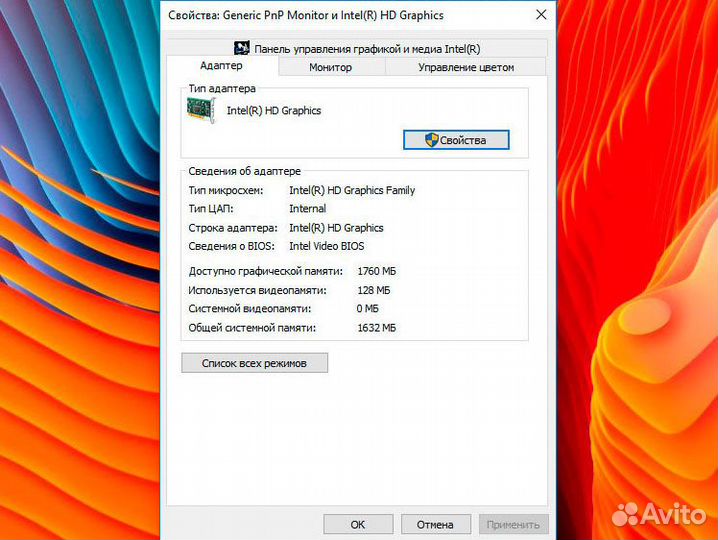
Task: Click the 1760 МБ available memory value
Action: (x=377, y=271)
